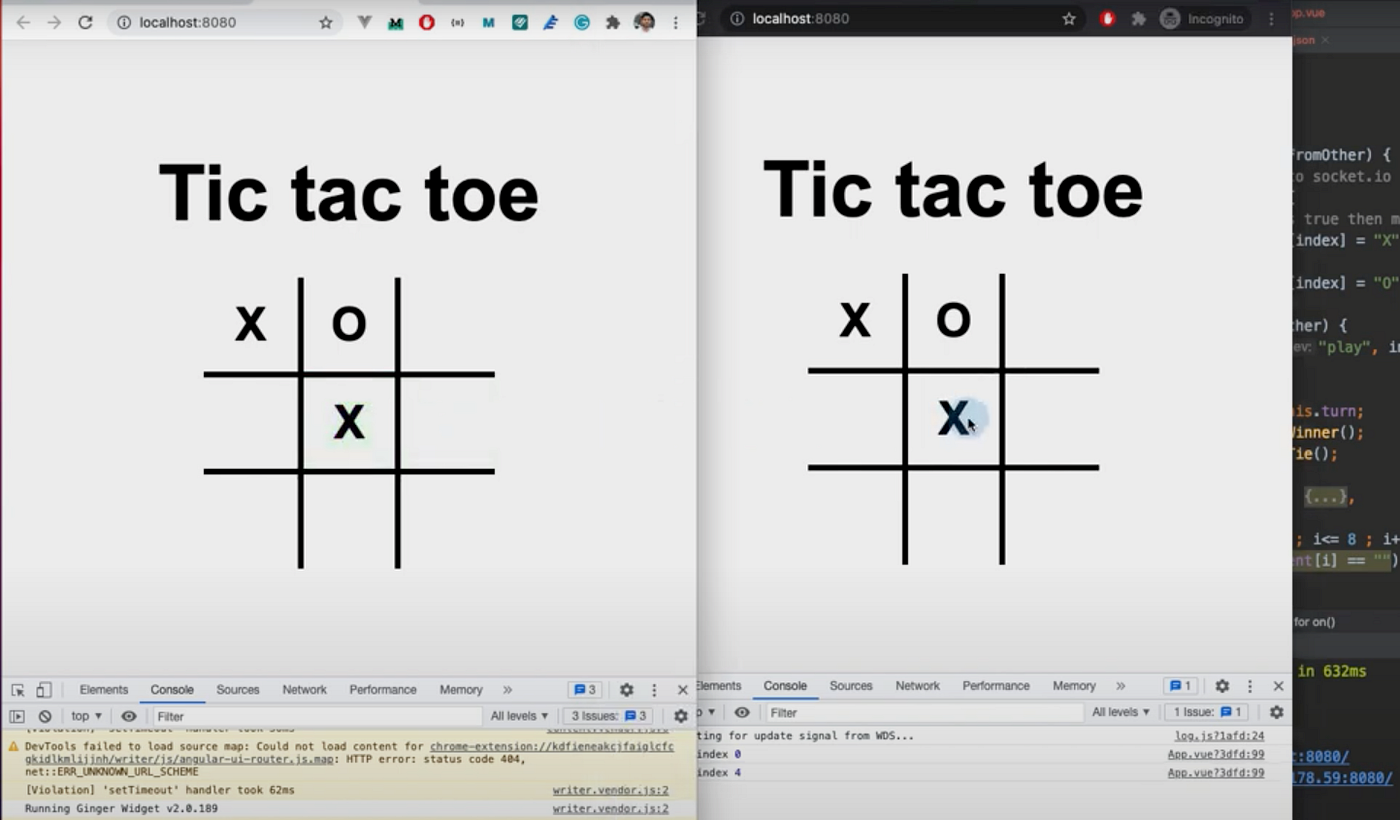The width and height of the screenshot is (1400, 820).
Task: Switch to the Network tab in right DevTools
Action: (x=917, y=686)
